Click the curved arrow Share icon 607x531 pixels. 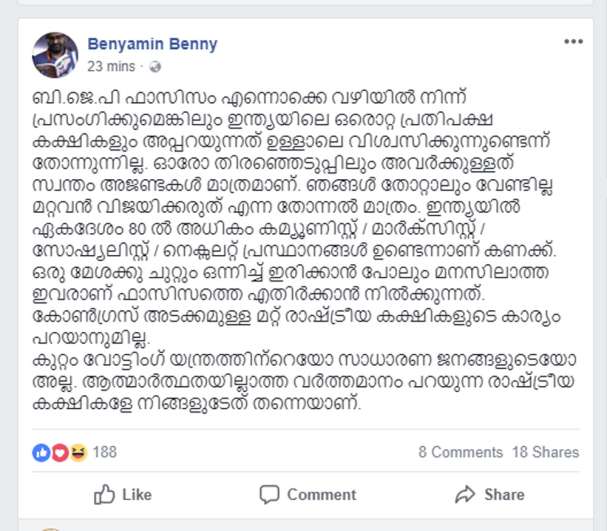(x=465, y=494)
